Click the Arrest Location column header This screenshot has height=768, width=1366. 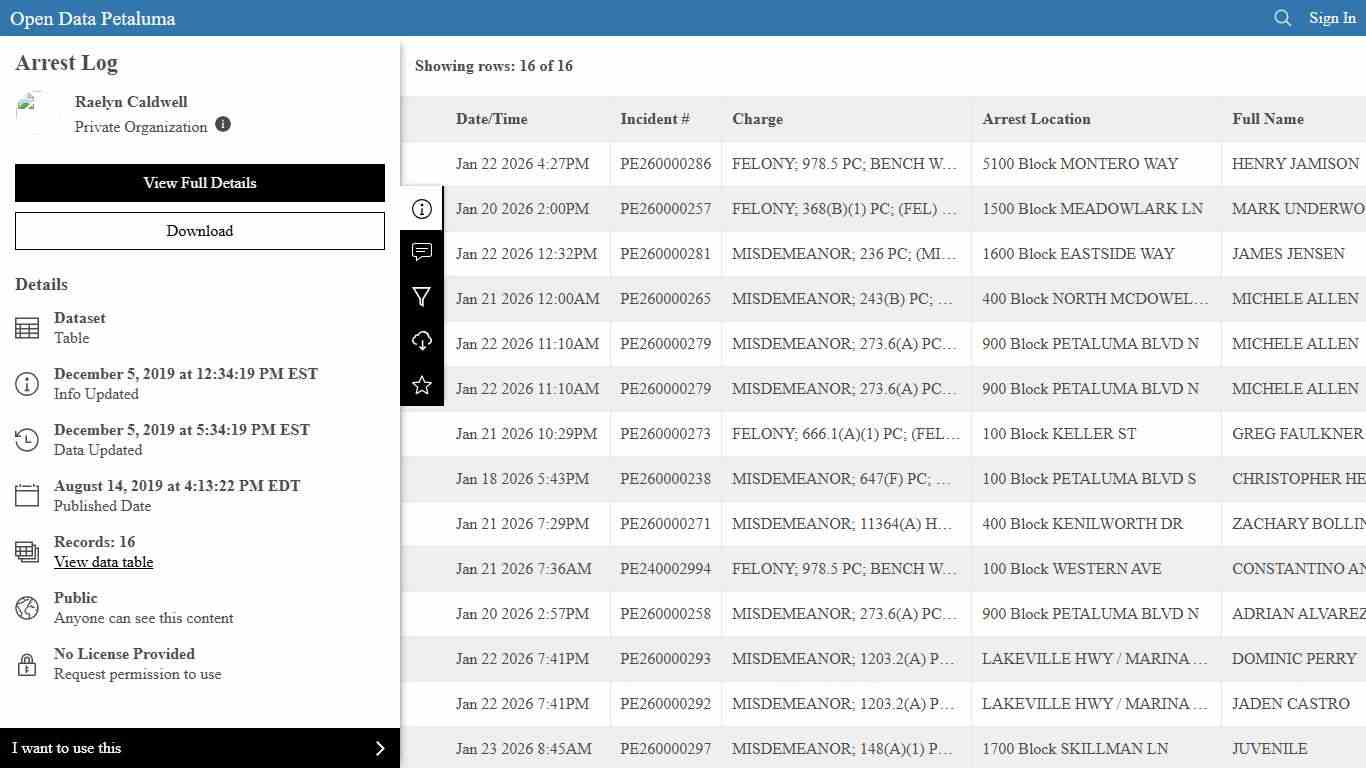[x=1036, y=119]
